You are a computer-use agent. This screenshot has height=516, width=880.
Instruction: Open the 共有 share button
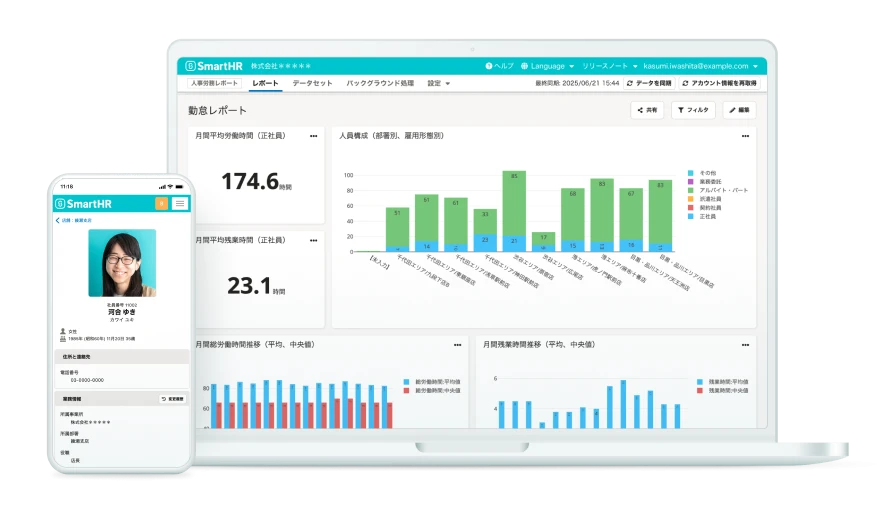click(x=647, y=110)
